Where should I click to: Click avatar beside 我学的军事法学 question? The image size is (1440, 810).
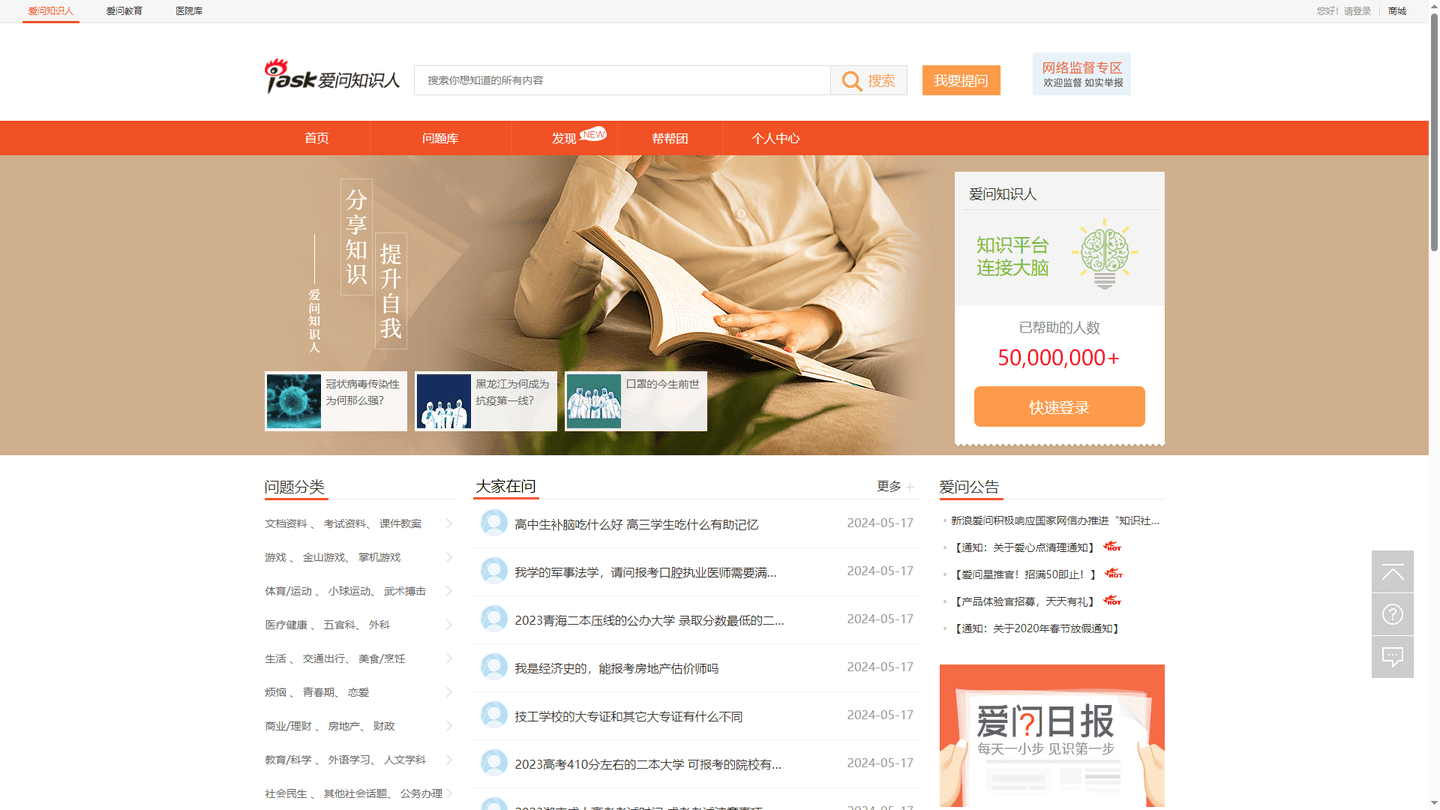coord(494,571)
